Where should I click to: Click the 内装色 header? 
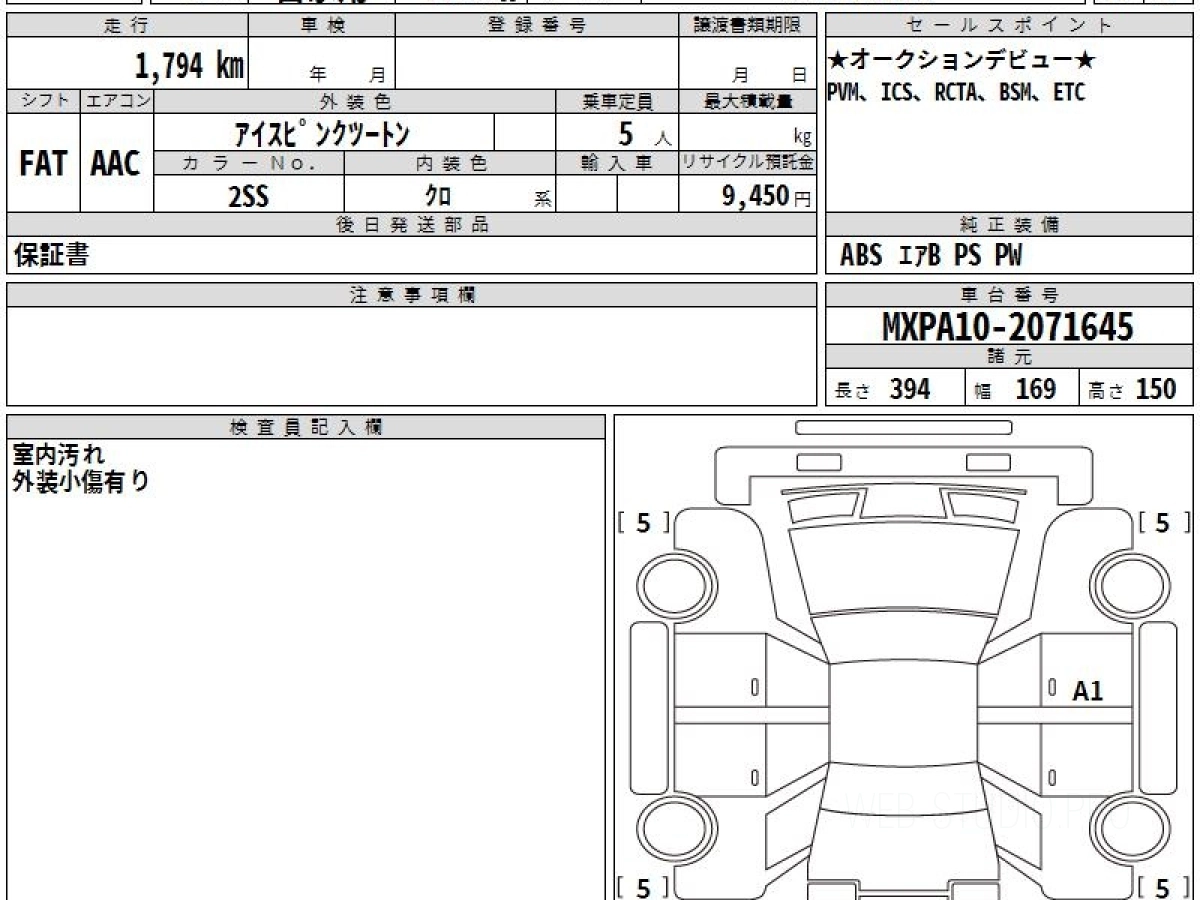450,163
